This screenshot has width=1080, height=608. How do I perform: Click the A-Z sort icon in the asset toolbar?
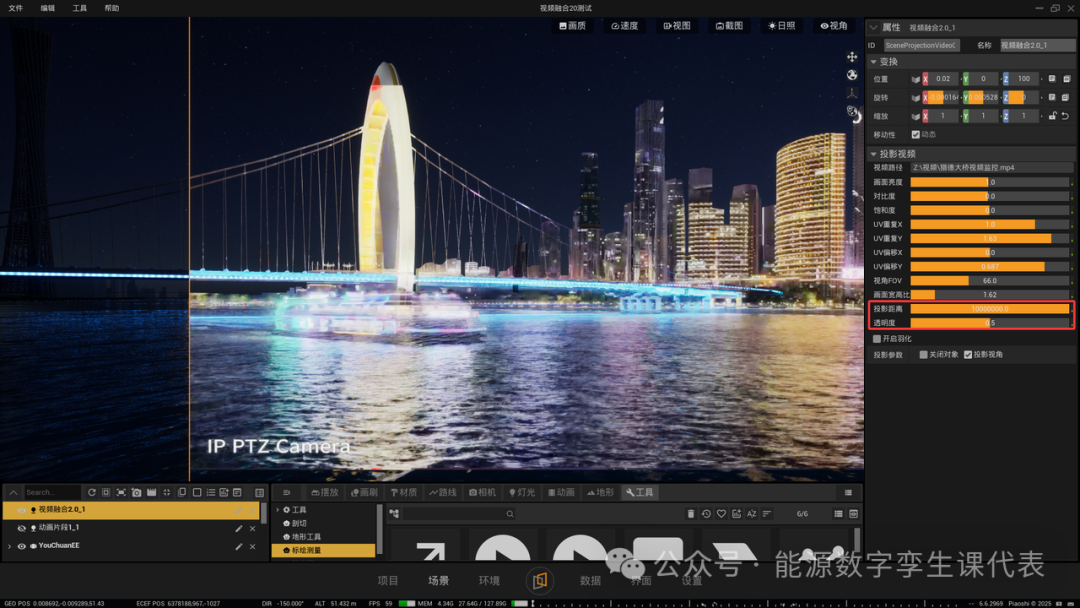click(751, 514)
